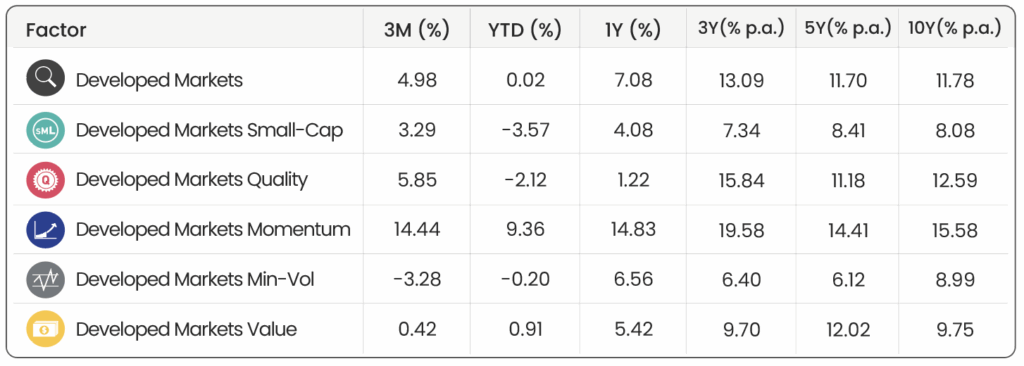Click Quality 10Y figure 12.59
The height and width of the screenshot is (366, 1024).
click(x=955, y=180)
